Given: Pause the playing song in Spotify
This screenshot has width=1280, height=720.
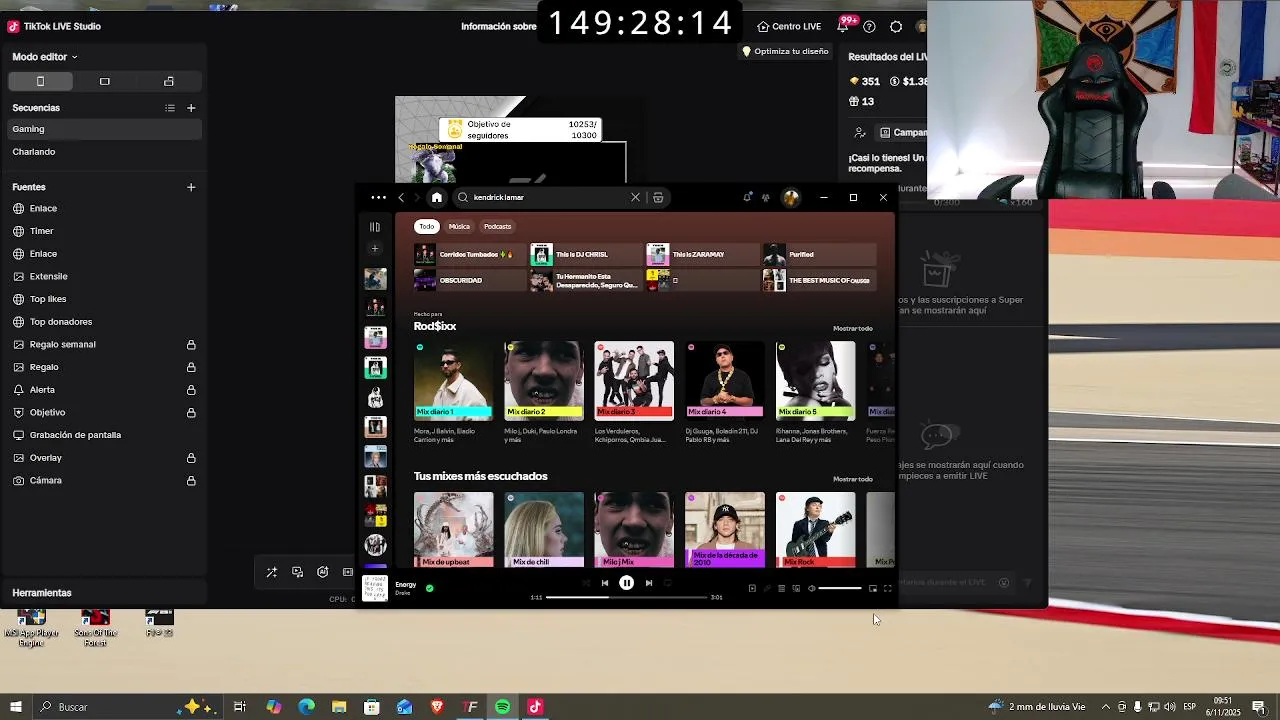Looking at the screenshot, I should click(x=626, y=582).
